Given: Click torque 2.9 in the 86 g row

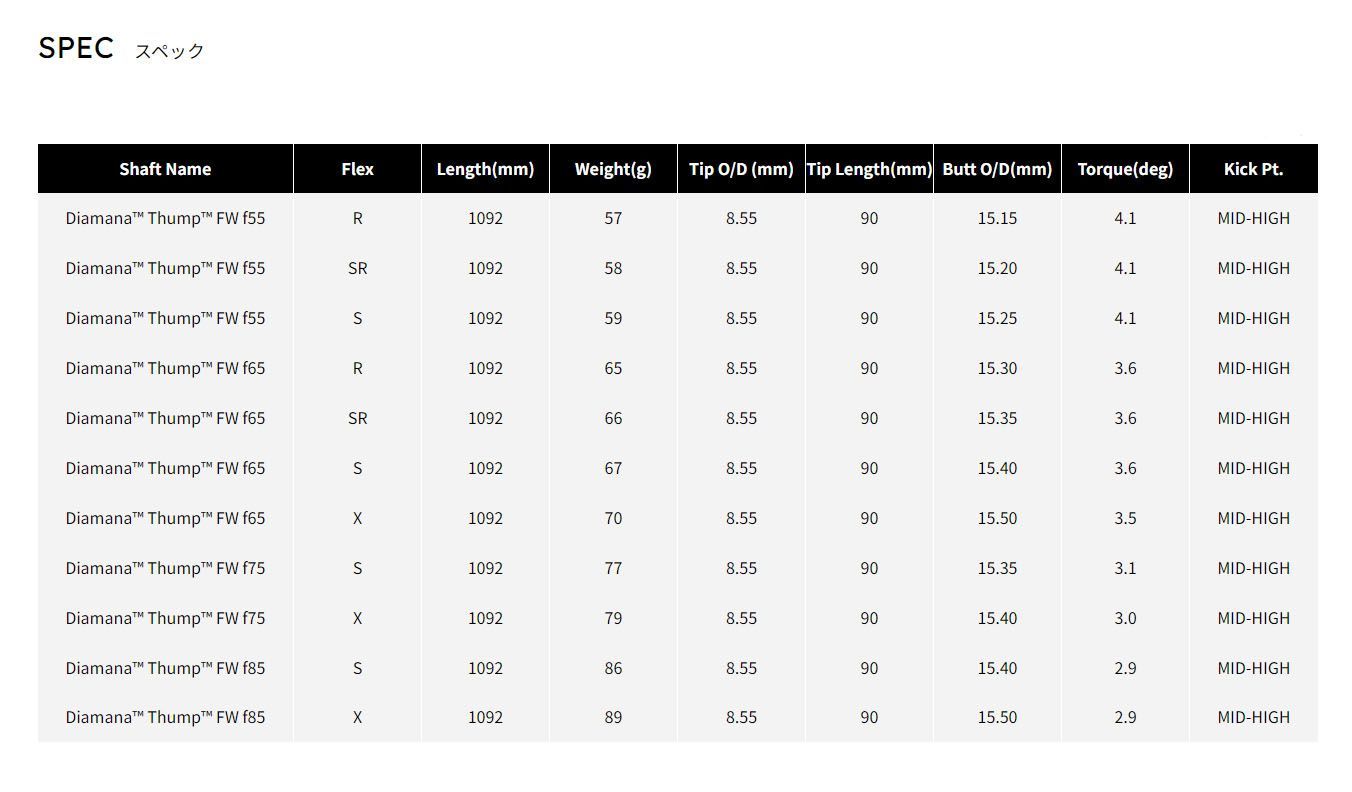Looking at the screenshot, I should click(x=1125, y=668).
